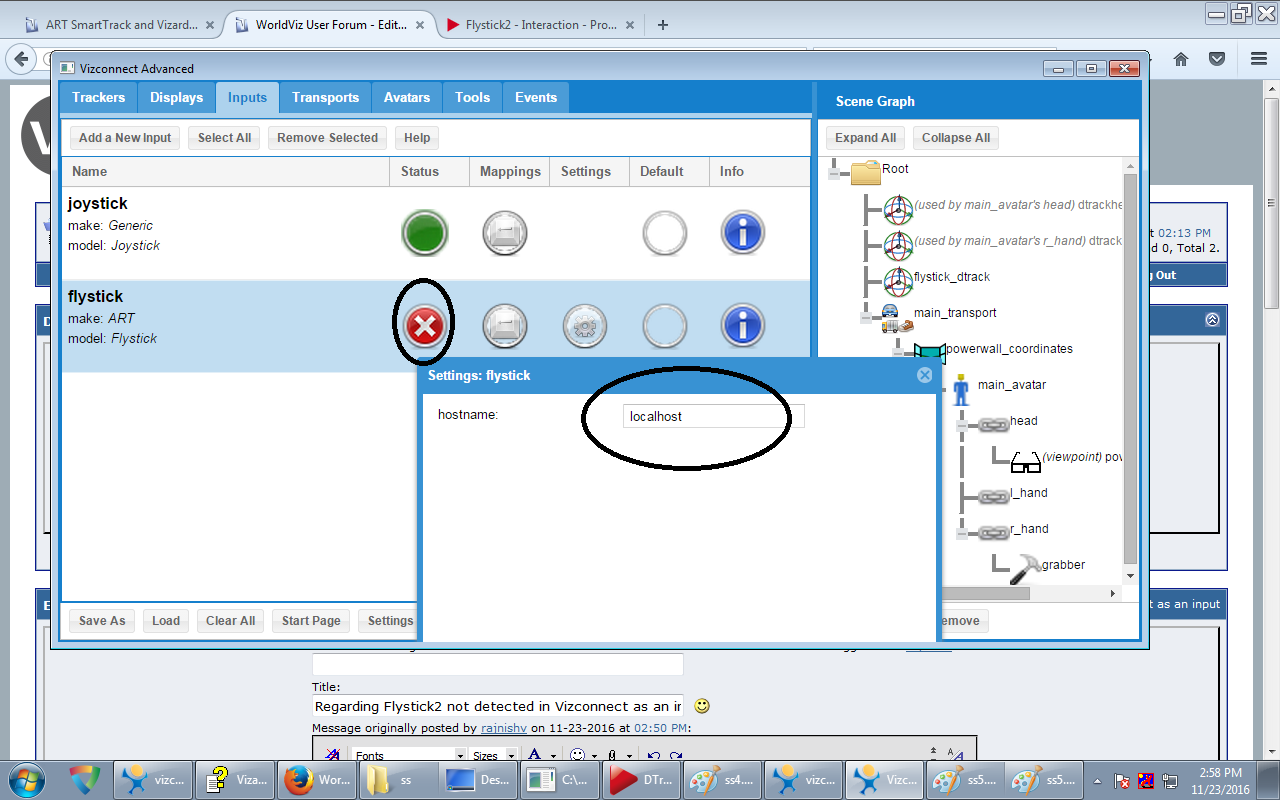
Task: Set flystick as default input
Action: coord(664,326)
